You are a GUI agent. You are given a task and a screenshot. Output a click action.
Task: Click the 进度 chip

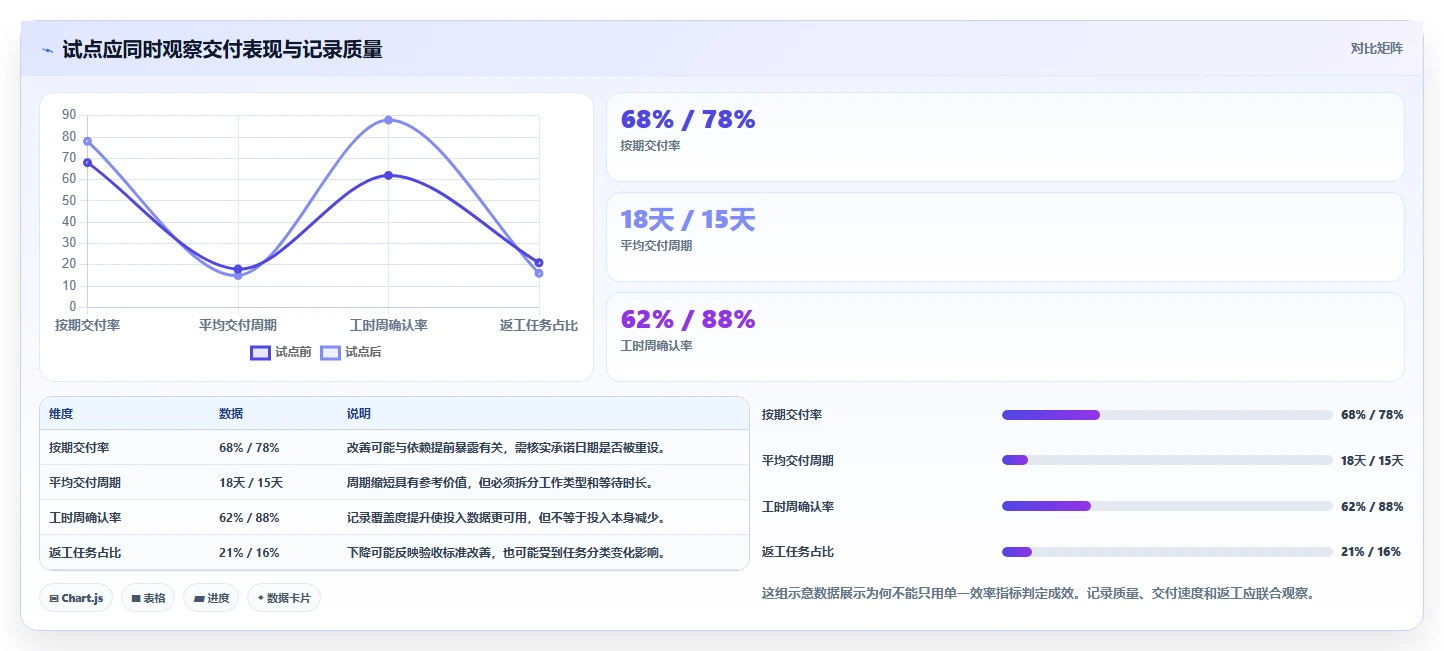211,598
